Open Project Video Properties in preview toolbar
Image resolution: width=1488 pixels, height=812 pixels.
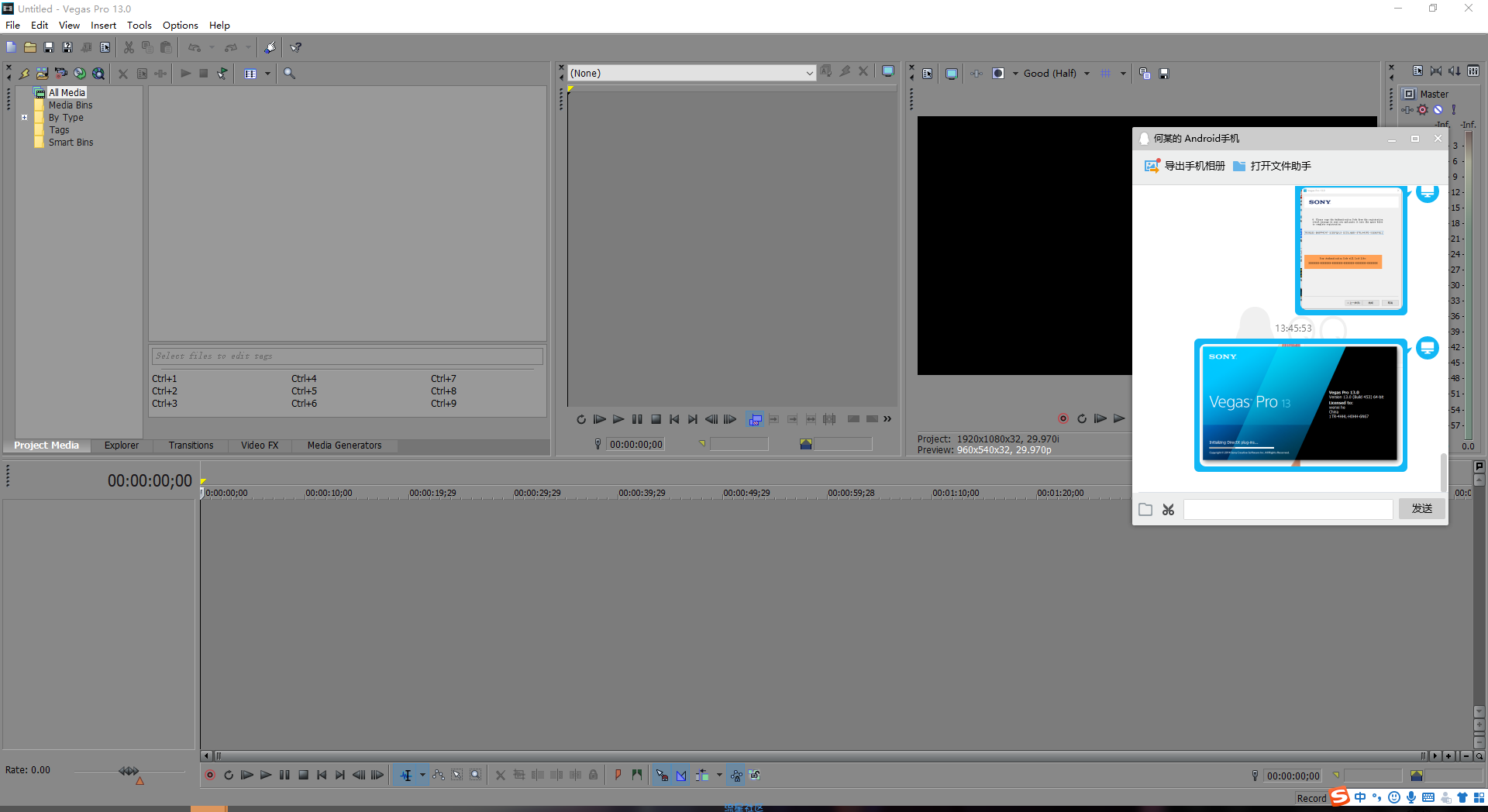(x=927, y=74)
